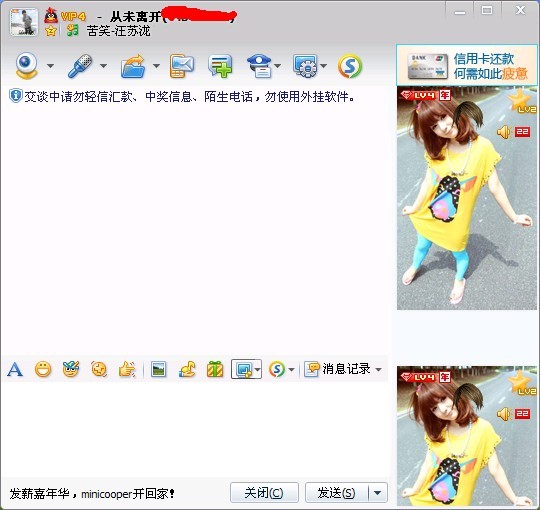Click the VIP4 badge

point(73,16)
